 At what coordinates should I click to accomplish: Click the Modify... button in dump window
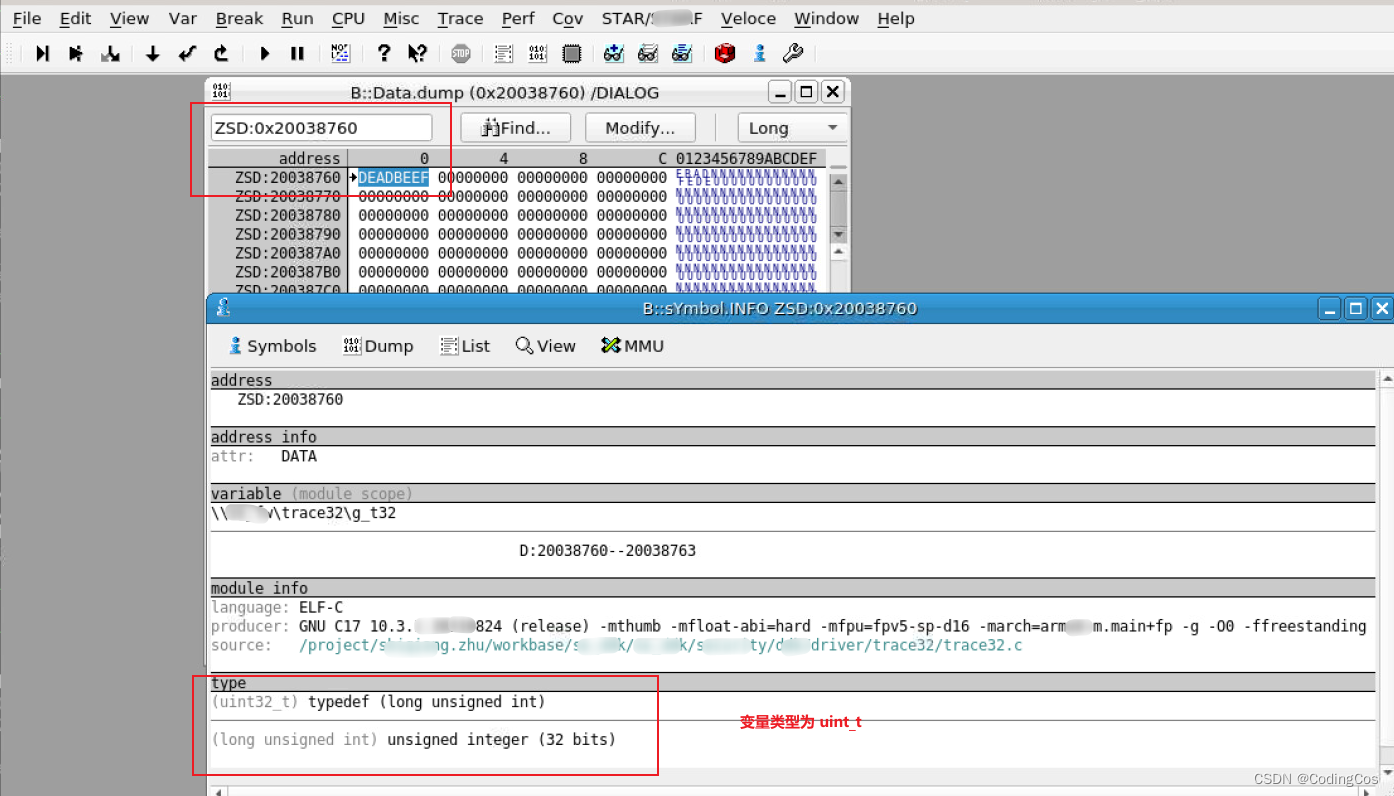click(640, 128)
